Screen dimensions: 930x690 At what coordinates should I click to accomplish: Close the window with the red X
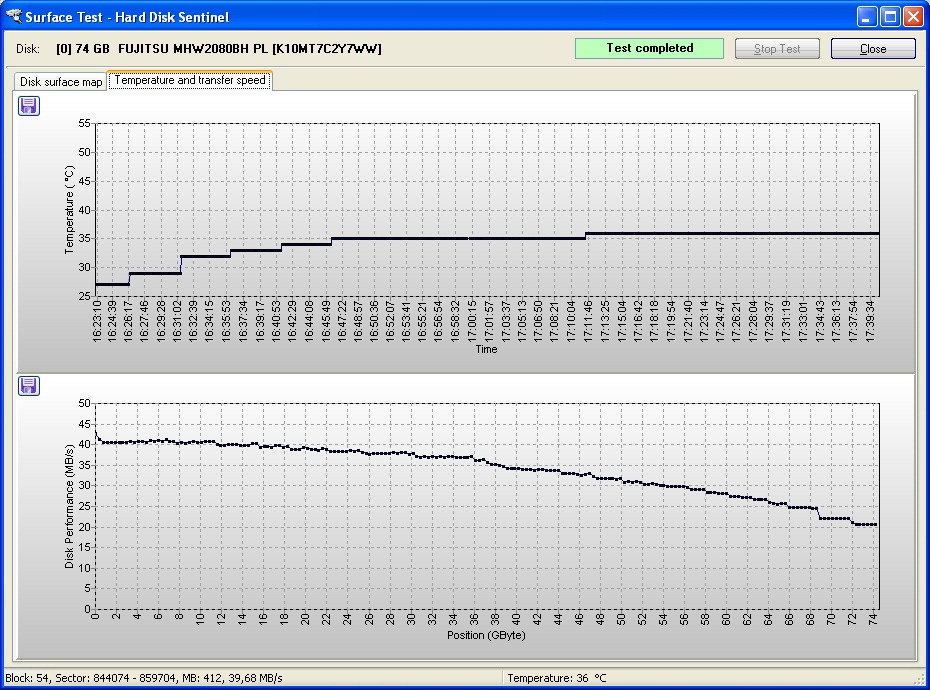point(913,17)
